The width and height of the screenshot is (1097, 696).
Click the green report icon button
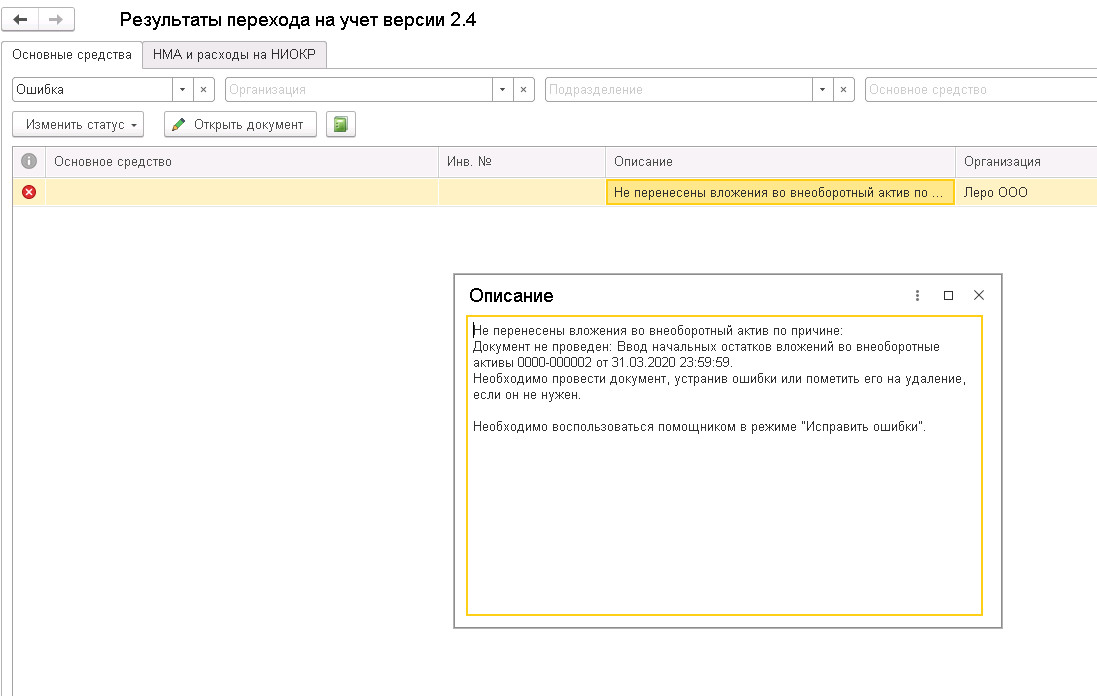point(341,125)
